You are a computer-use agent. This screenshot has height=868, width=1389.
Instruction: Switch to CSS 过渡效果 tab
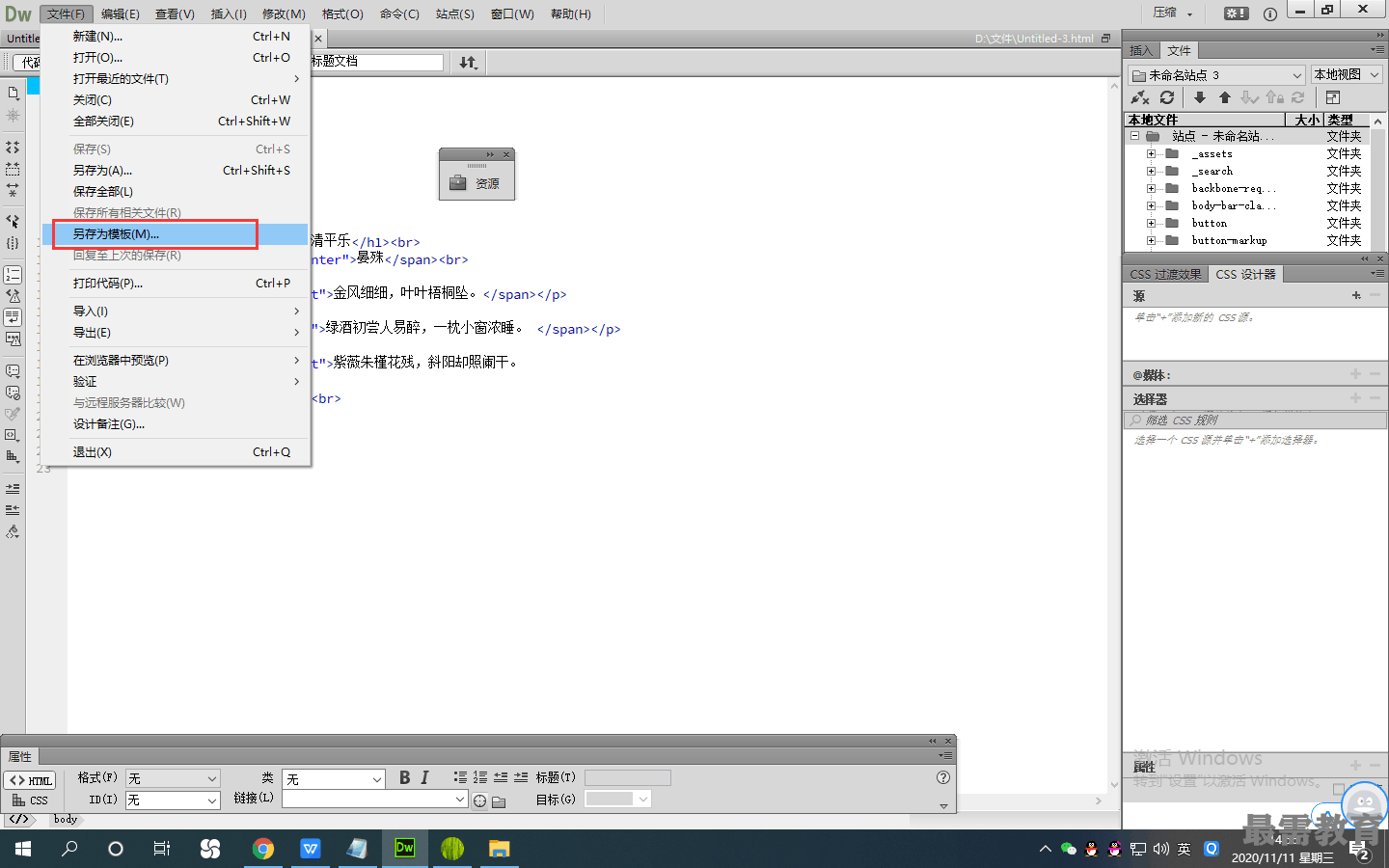tap(1165, 275)
